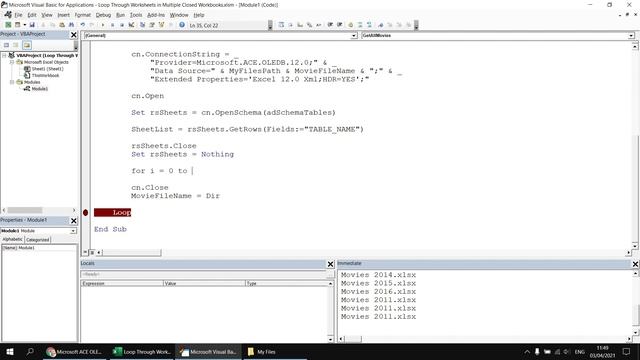Click Movies 2014.xlsx in Immediate window
The height and width of the screenshot is (360, 640).
click(378, 275)
